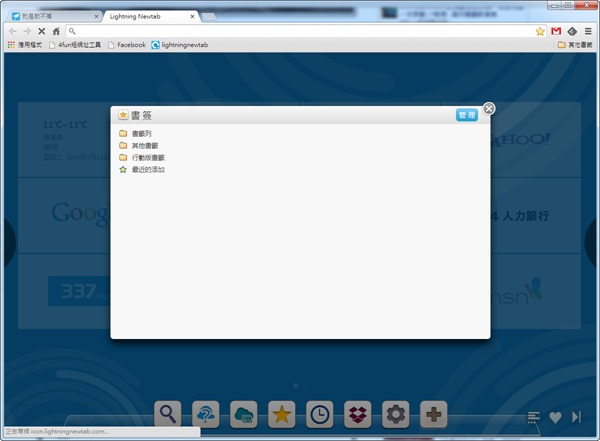
Task: Click the msn tile behind the dialog
Action: pos(536,291)
